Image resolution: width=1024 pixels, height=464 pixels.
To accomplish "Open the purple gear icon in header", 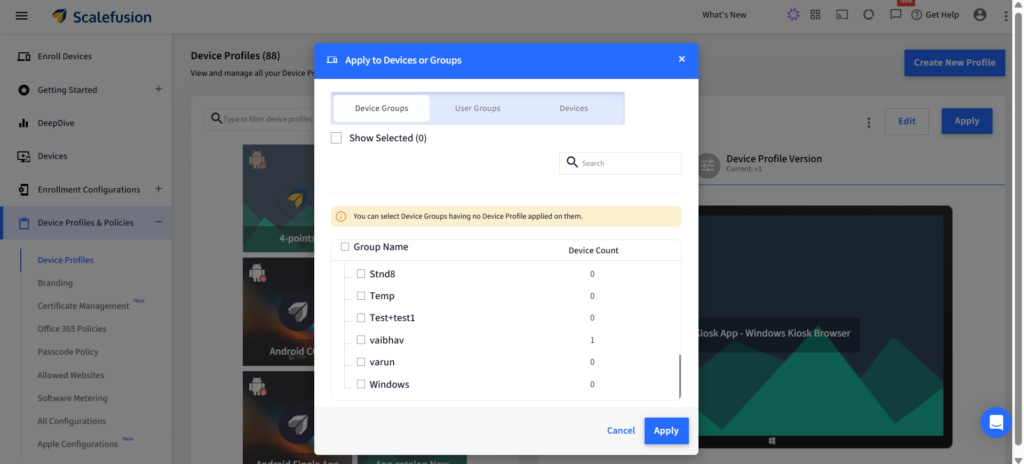I will coord(793,14).
